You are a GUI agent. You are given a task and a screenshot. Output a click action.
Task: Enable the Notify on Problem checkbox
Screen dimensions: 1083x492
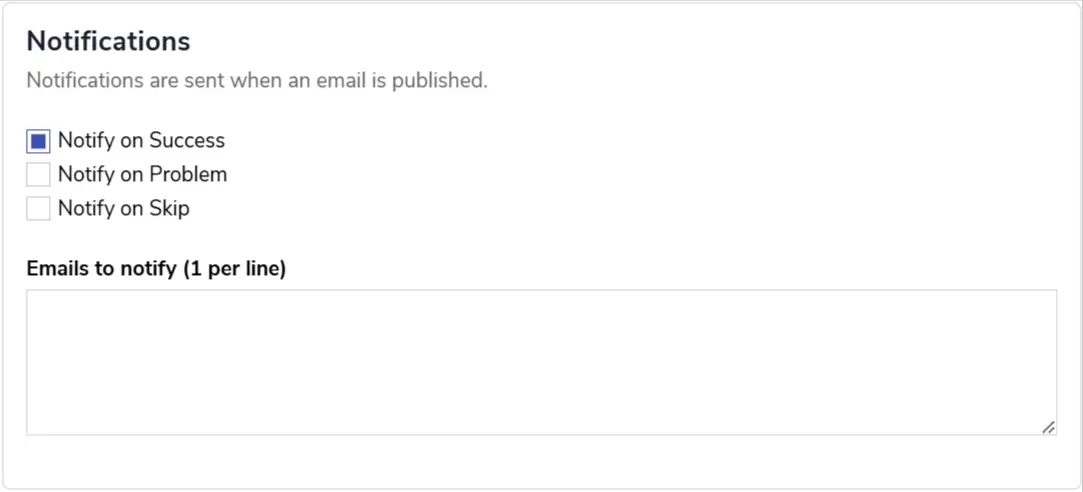[38, 175]
